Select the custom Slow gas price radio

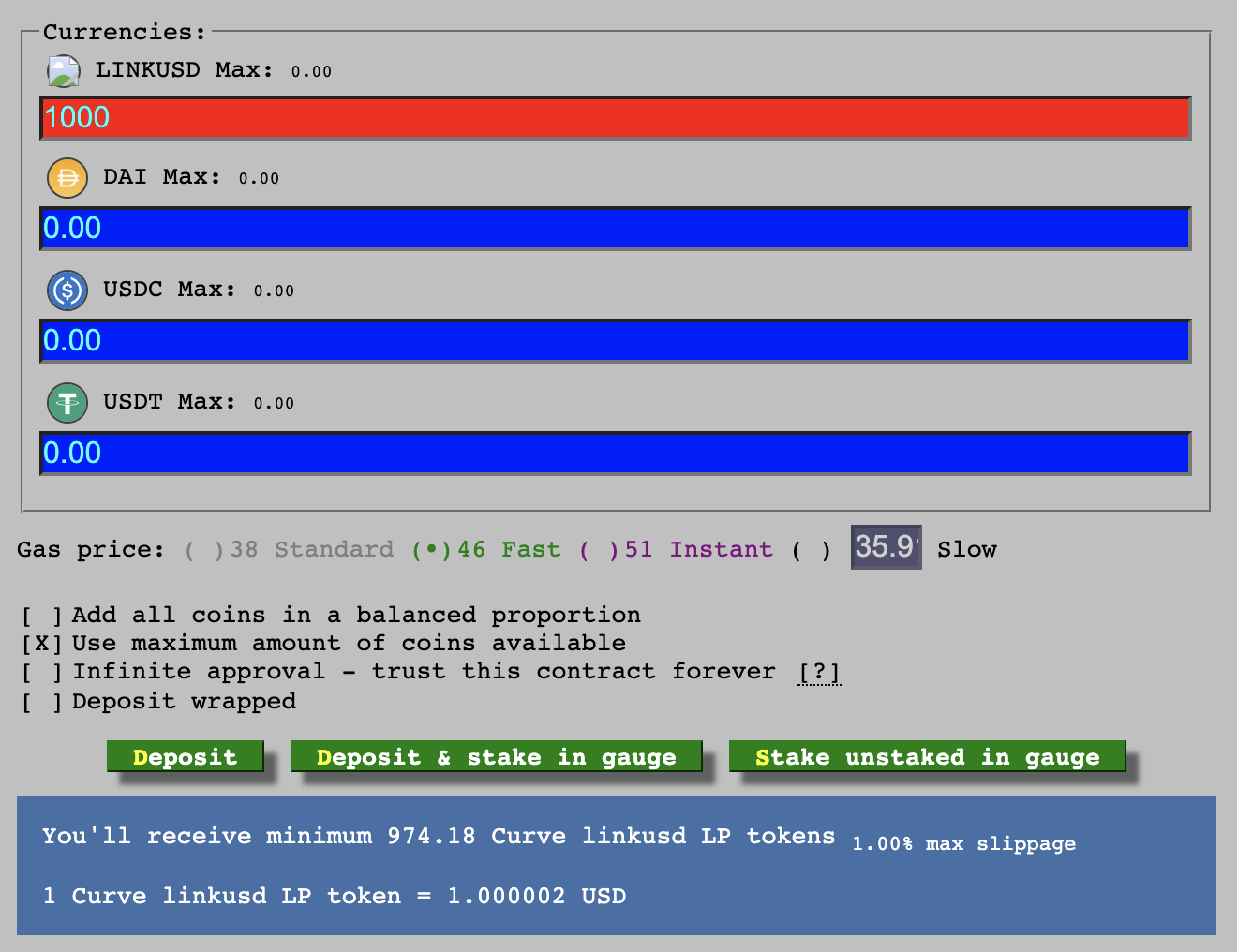[x=811, y=550]
